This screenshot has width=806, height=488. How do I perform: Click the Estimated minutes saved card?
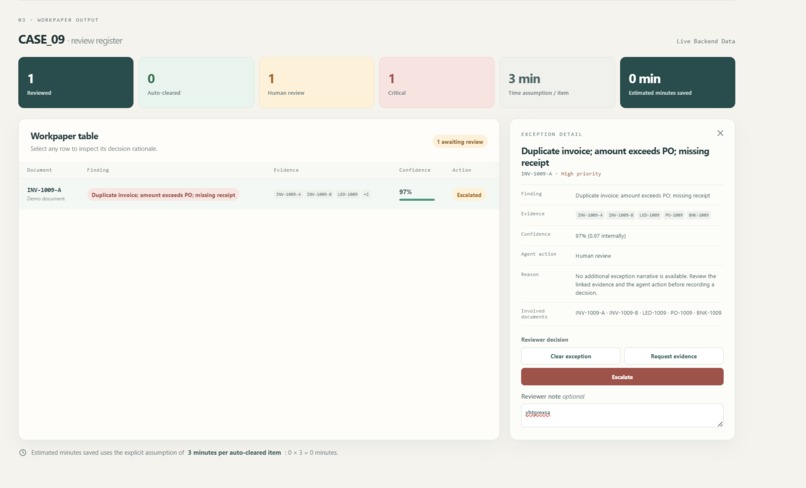pos(677,82)
